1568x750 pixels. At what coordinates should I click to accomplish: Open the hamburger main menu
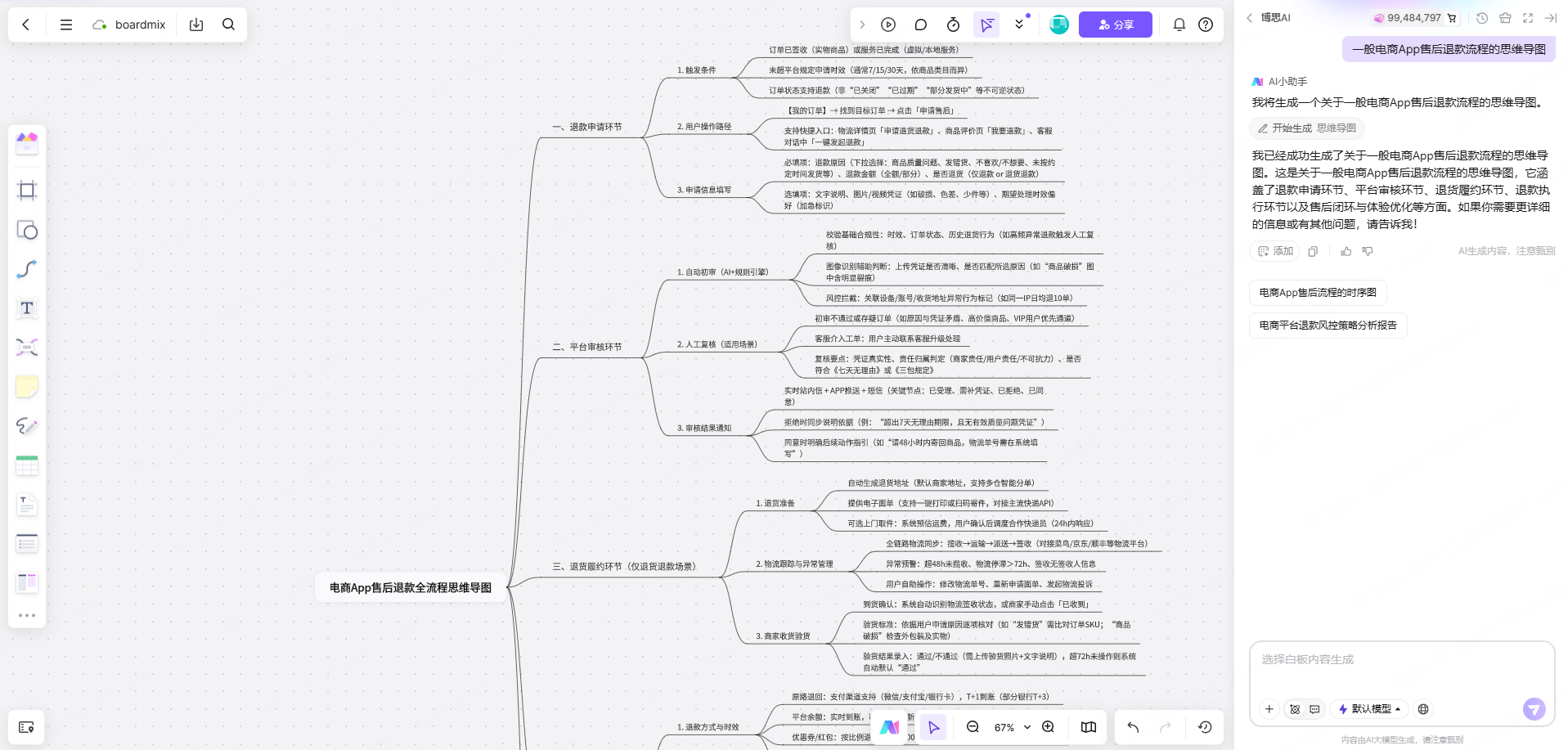pos(66,25)
